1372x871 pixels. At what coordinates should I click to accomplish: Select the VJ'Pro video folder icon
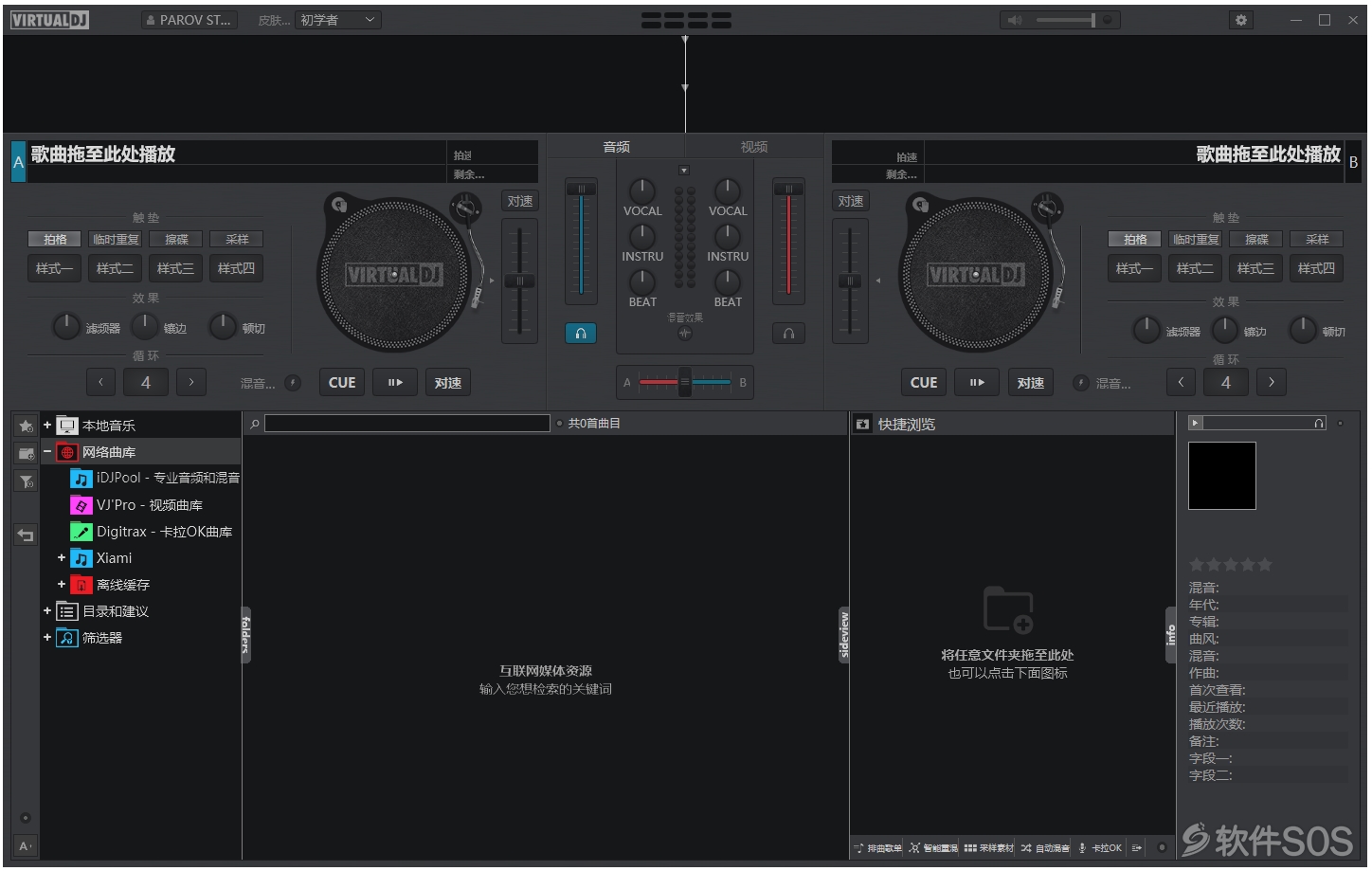click(x=81, y=505)
